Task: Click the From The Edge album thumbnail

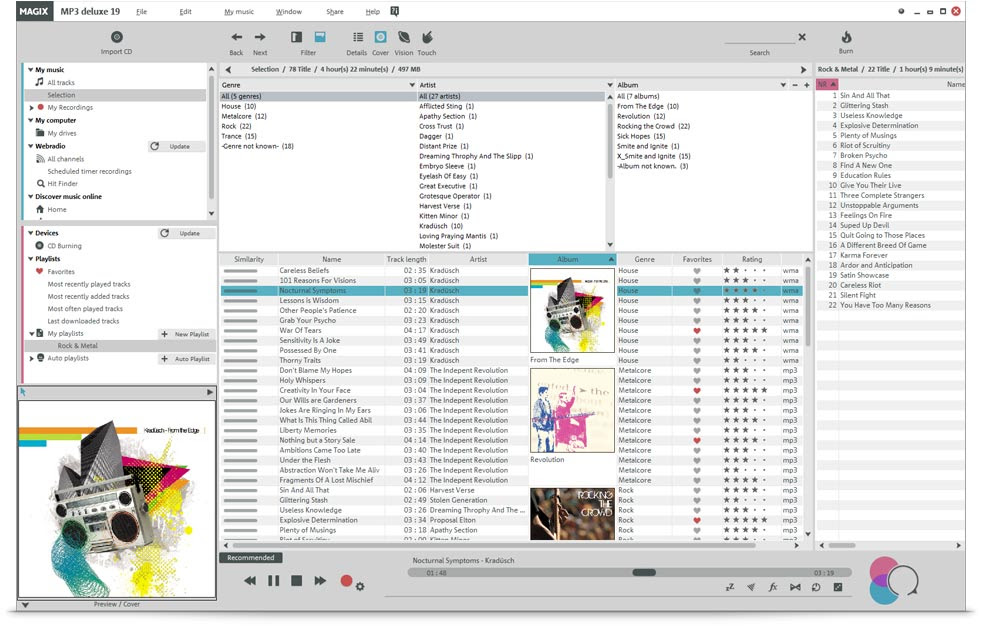Action: [572, 311]
